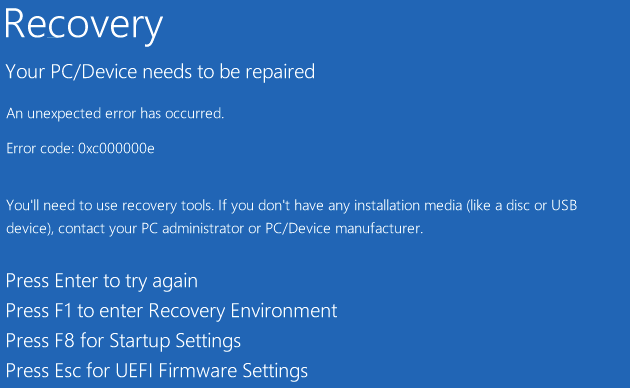Click the word Enter in first option

tap(76, 280)
